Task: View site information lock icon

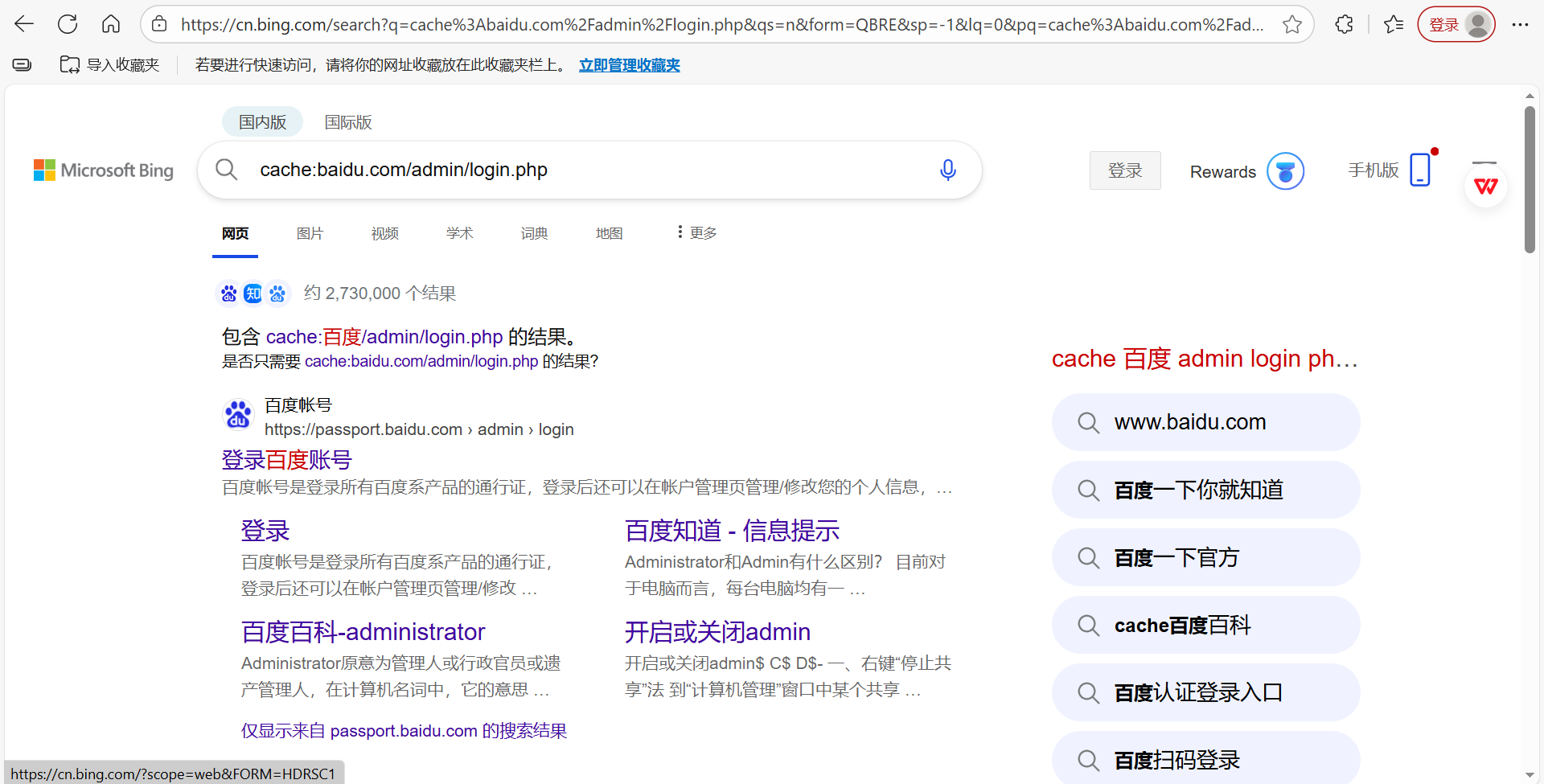Action: [160, 24]
